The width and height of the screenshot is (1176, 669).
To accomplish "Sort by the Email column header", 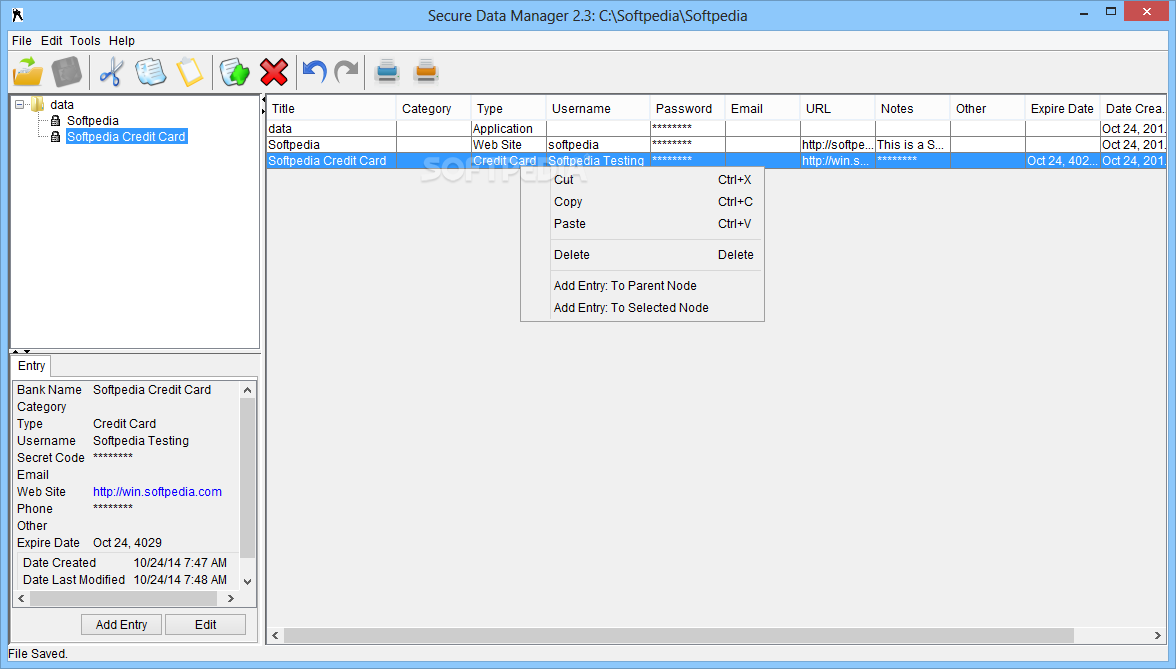I will pyautogui.click(x=763, y=109).
